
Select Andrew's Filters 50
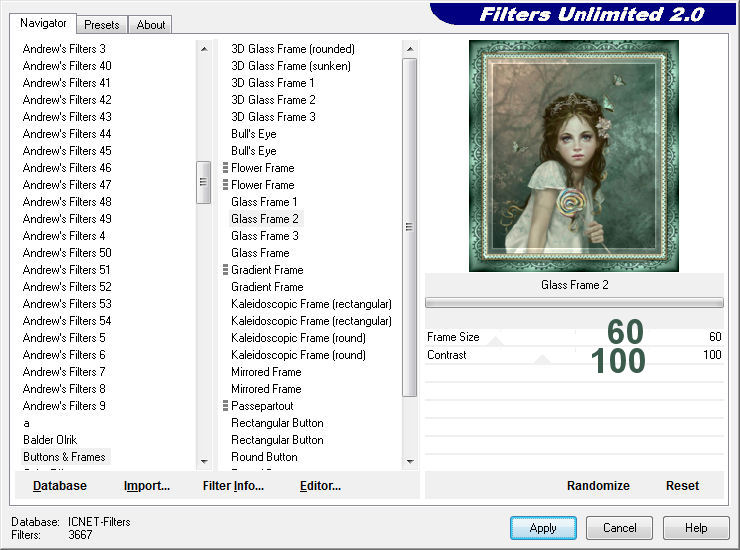[x=67, y=253]
